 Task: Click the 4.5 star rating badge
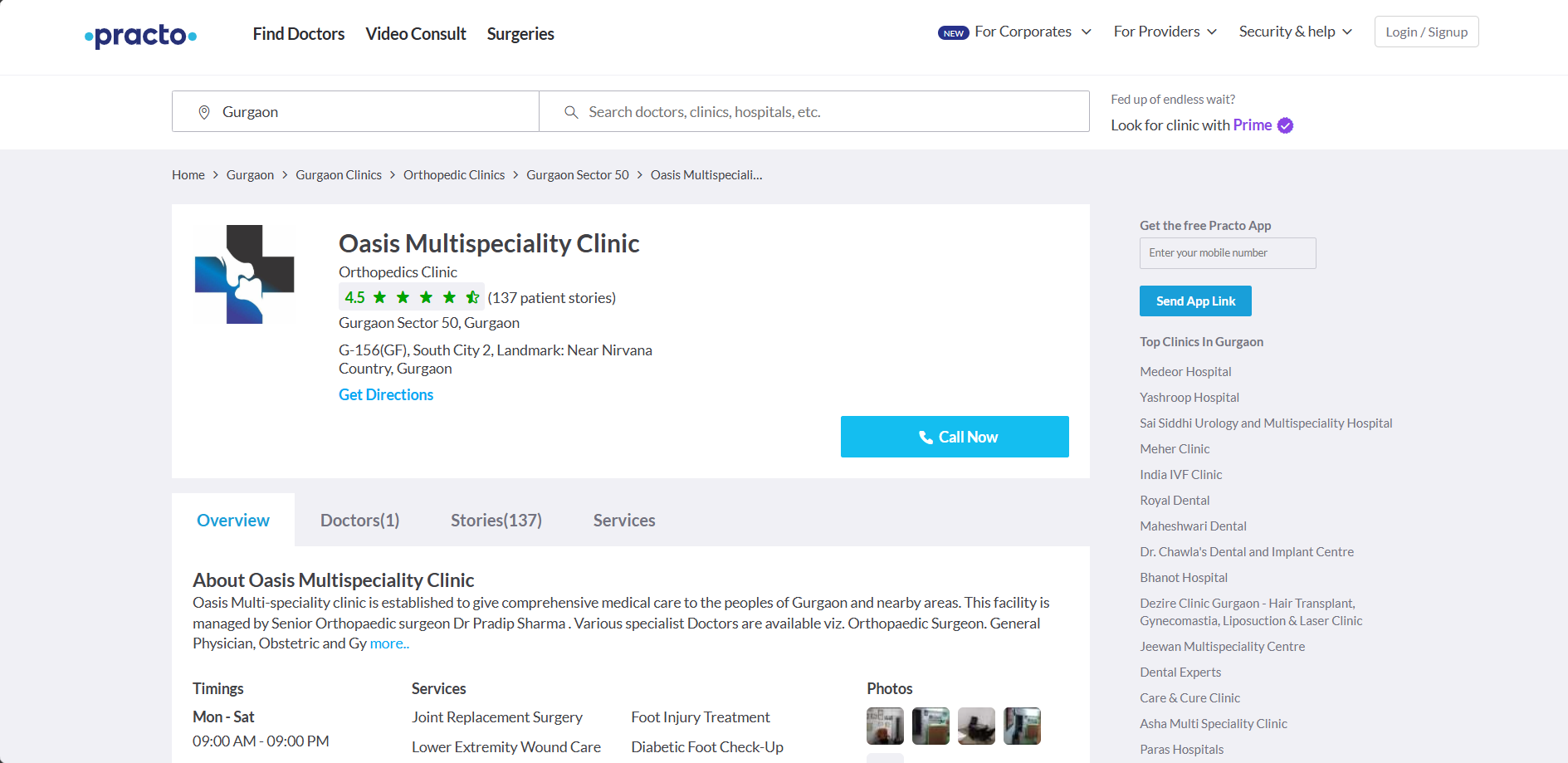click(411, 297)
